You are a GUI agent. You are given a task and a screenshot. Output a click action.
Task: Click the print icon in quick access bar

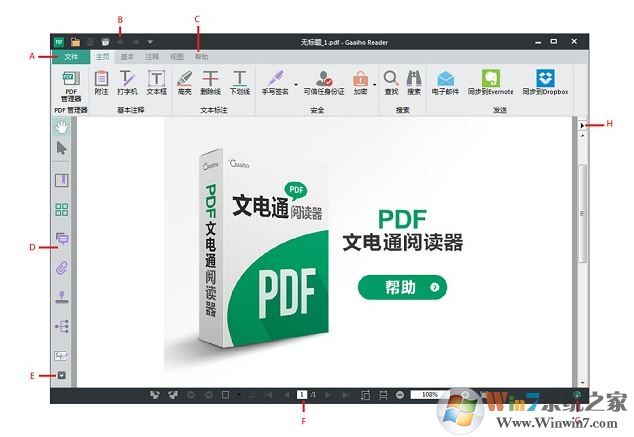click(105, 42)
